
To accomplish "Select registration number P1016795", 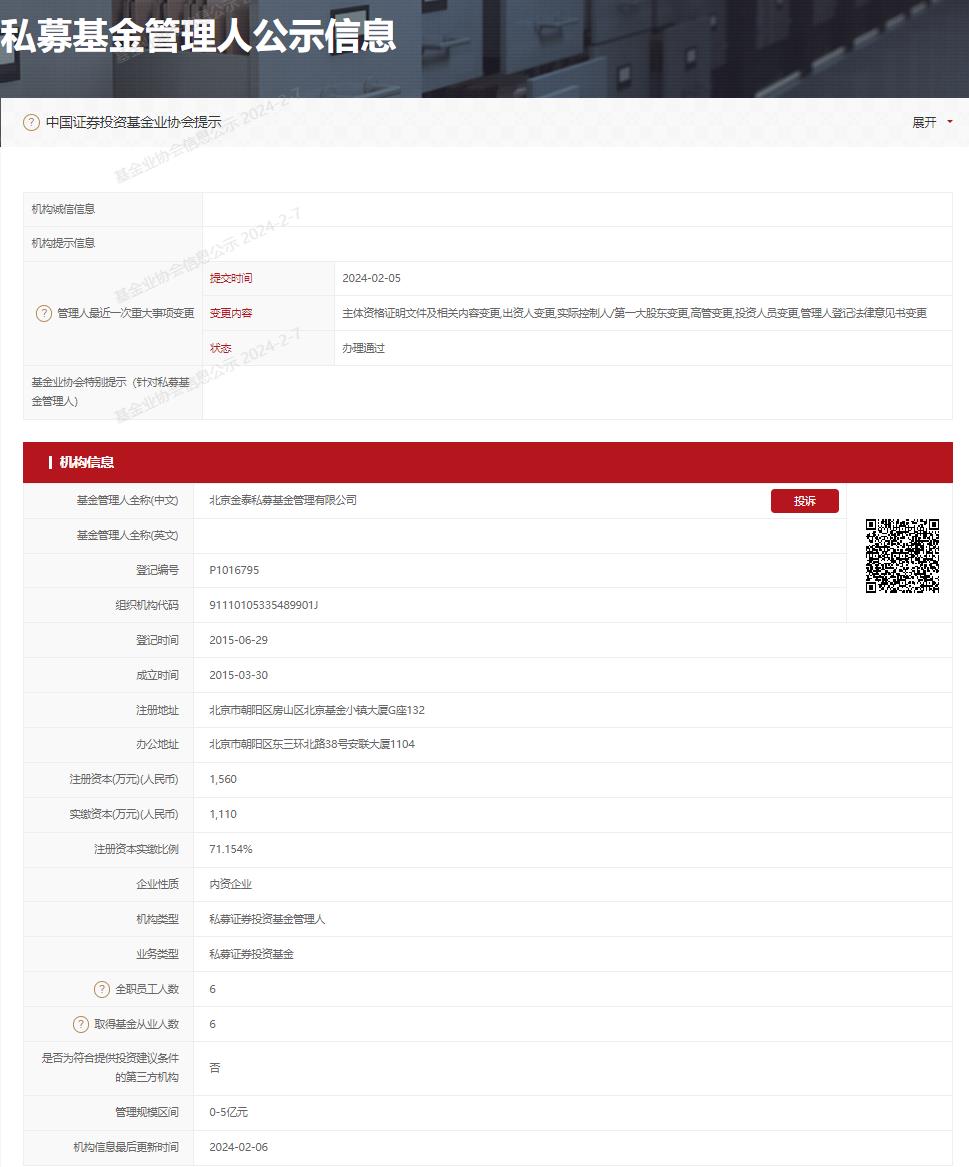I will 234,570.
